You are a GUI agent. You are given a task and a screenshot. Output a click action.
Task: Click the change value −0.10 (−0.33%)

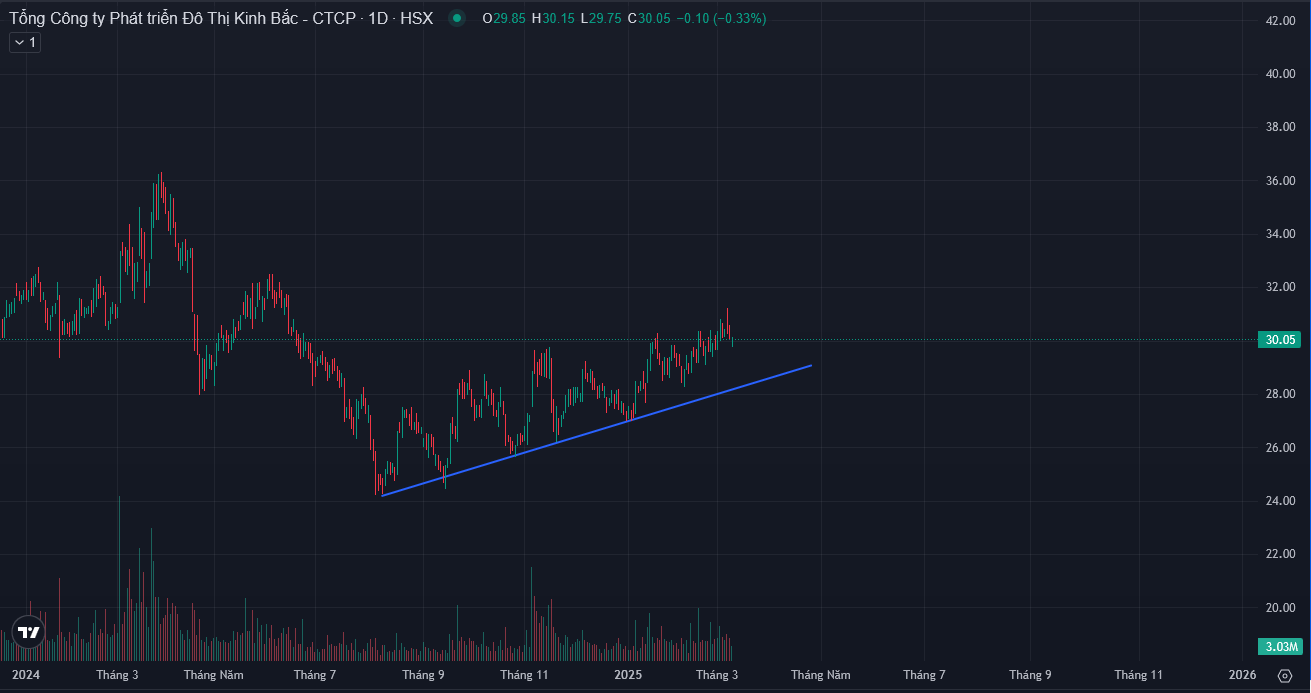point(721,18)
